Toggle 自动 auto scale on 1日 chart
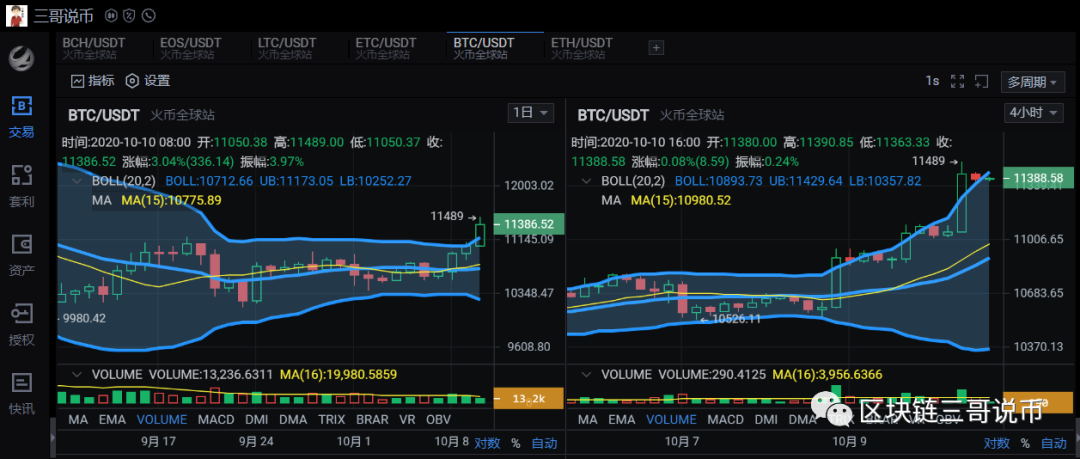 click(x=543, y=443)
